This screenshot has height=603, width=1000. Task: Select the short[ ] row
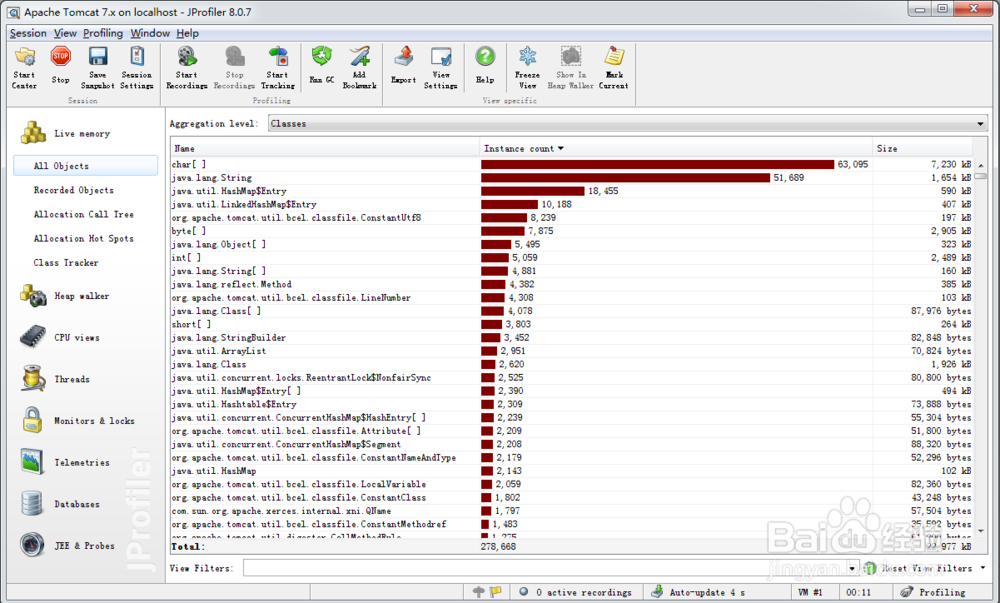(x=572, y=324)
